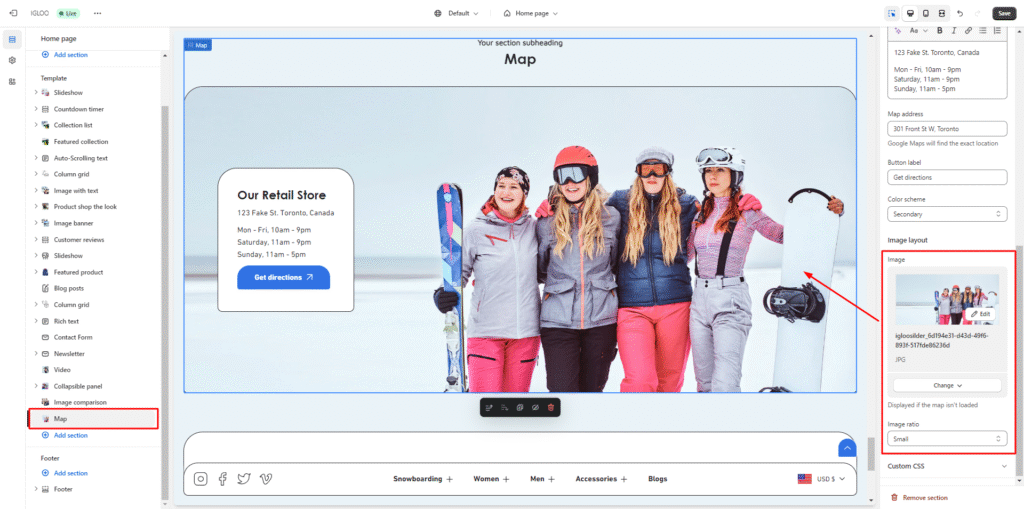
Task: Open the Image ratio Small dropdown
Action: (x=947, y=438)
